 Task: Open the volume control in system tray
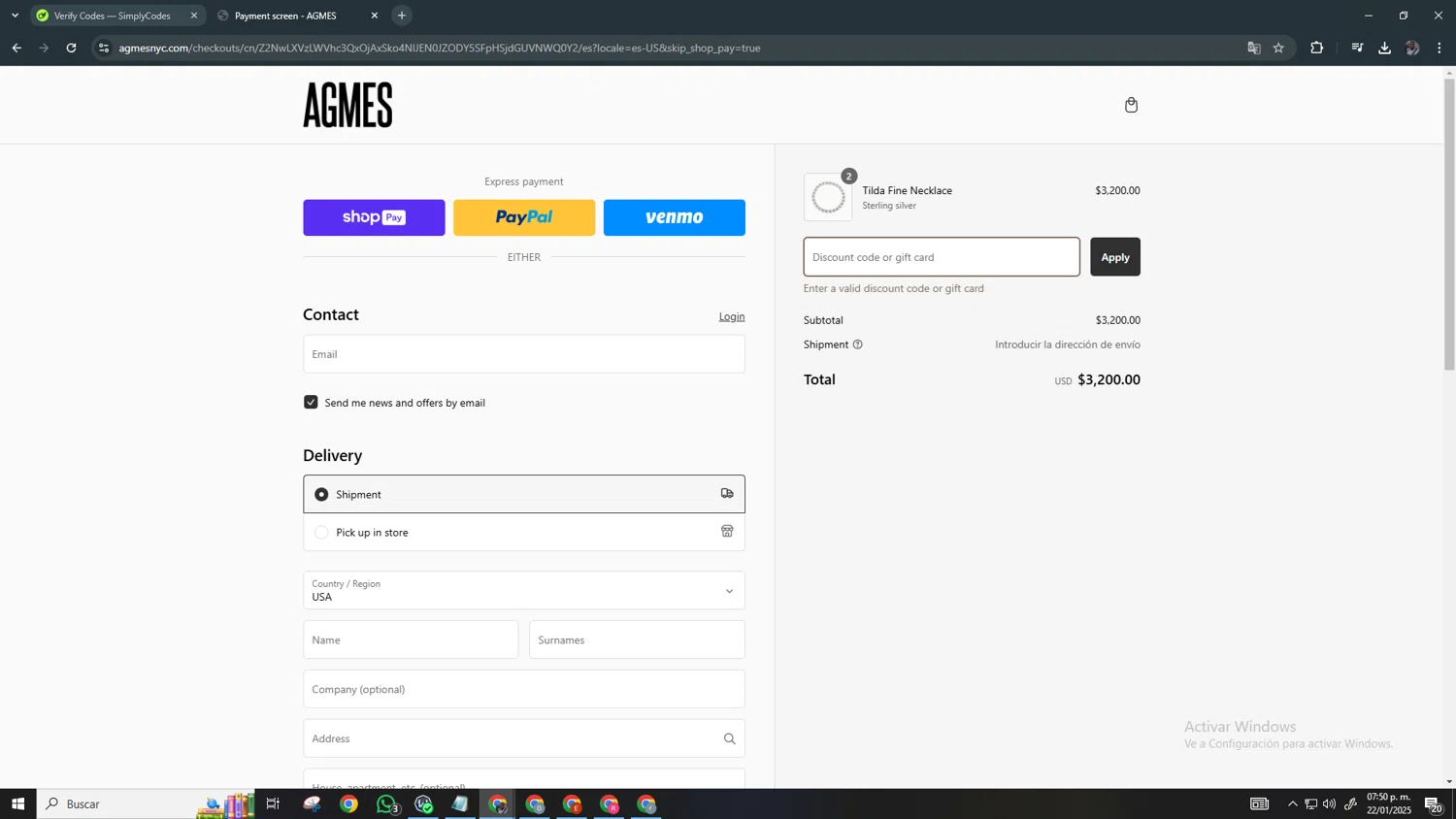(1329, 803)
